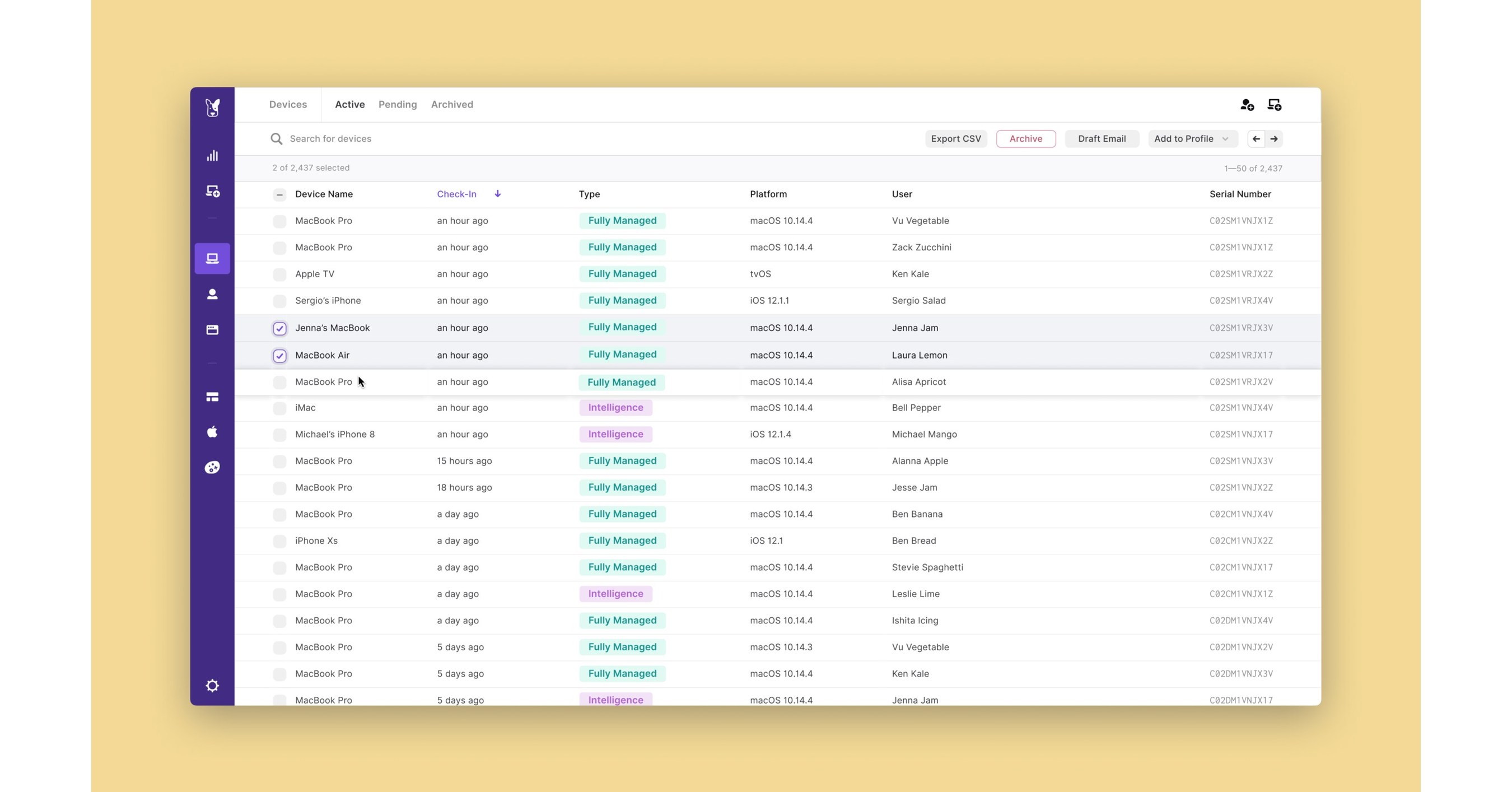The height and width of the screenshot is (792, 1512).
Task: Deselect the MacBook Air checkbox
Action: click(x=279, y=356)
